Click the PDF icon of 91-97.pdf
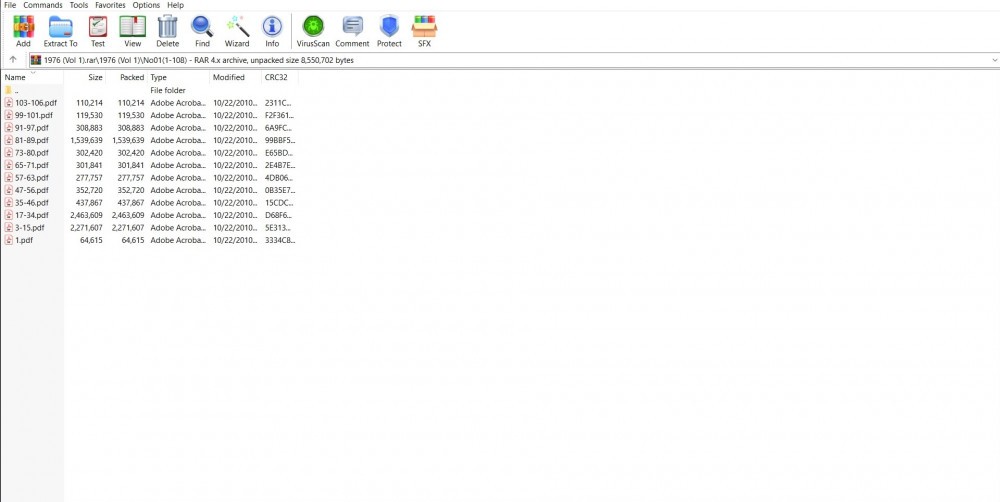This screenshot has height=502, width=1000. click(9, 128)
